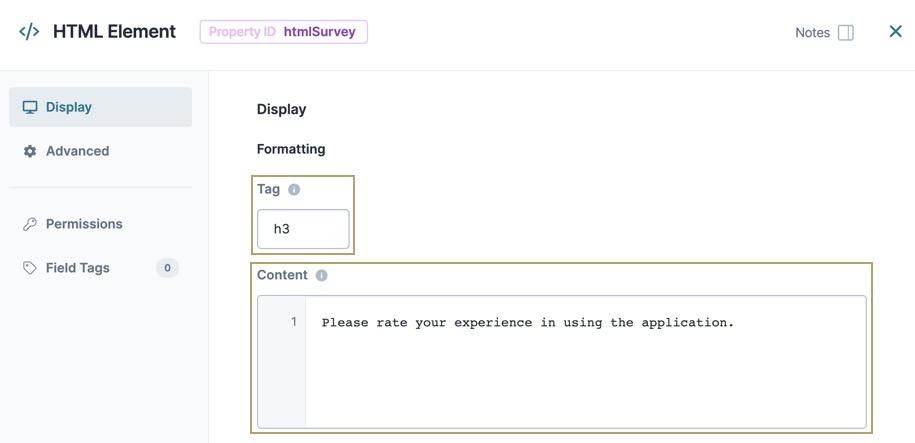Image resolution: width=915 pixels, height=443 pixels.
Task: Click the Display heading above Formatting
Action: [x=281, y=109]
